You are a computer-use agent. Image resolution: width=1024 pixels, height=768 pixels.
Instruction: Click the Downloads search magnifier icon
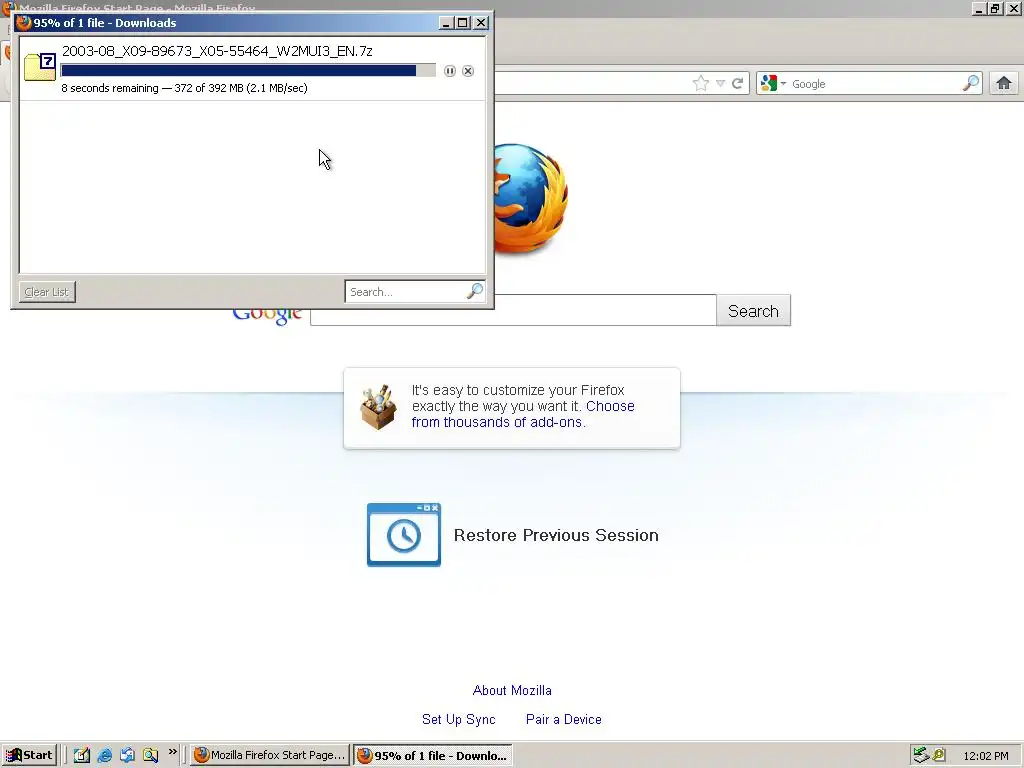(475, 291)
